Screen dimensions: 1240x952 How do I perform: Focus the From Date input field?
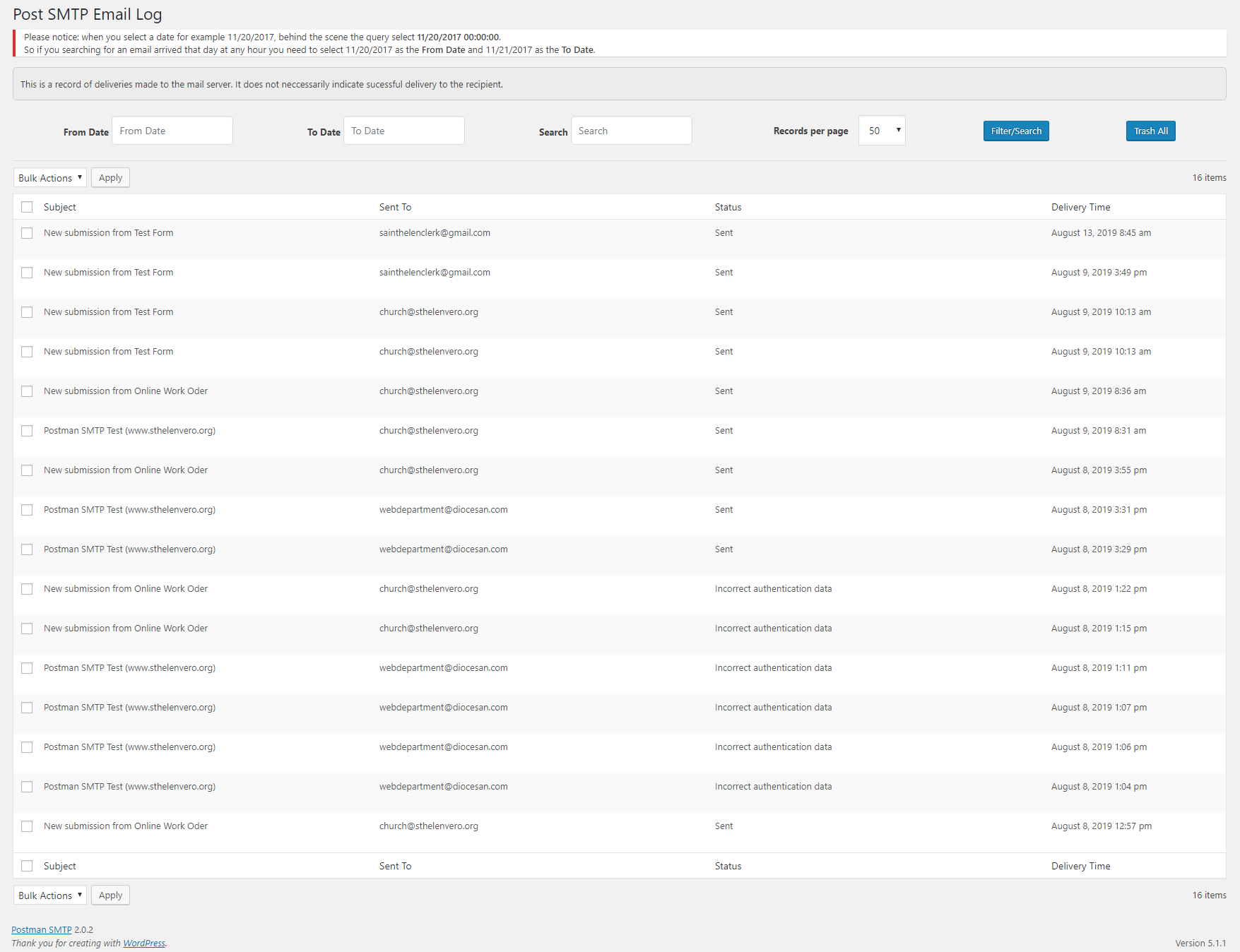tap(172, 131)
